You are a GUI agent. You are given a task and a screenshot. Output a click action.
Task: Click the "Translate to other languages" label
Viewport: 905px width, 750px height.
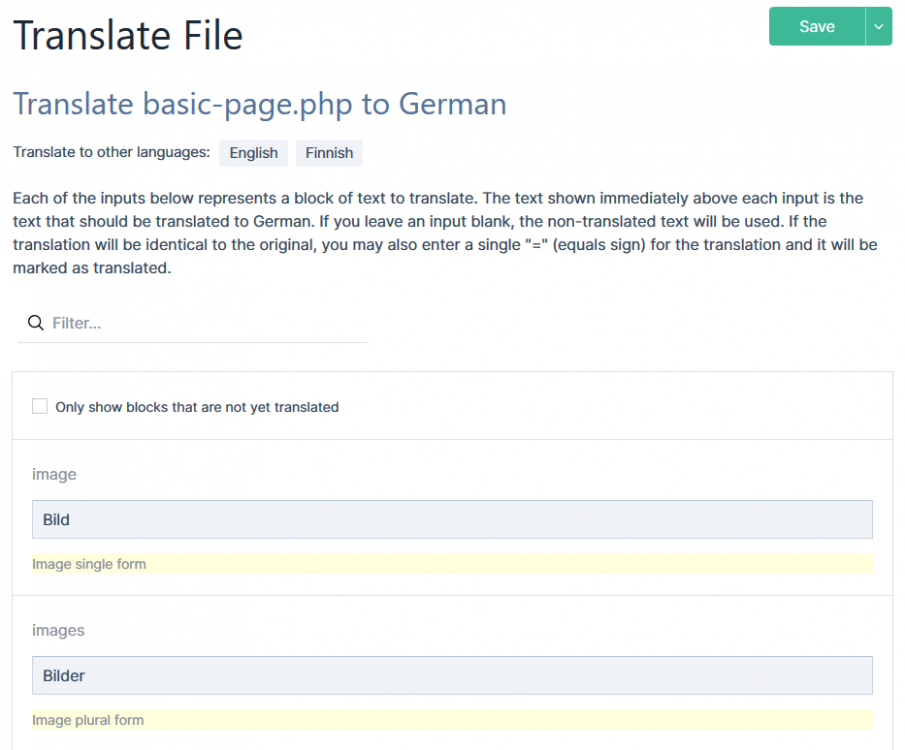click(110, 152)
